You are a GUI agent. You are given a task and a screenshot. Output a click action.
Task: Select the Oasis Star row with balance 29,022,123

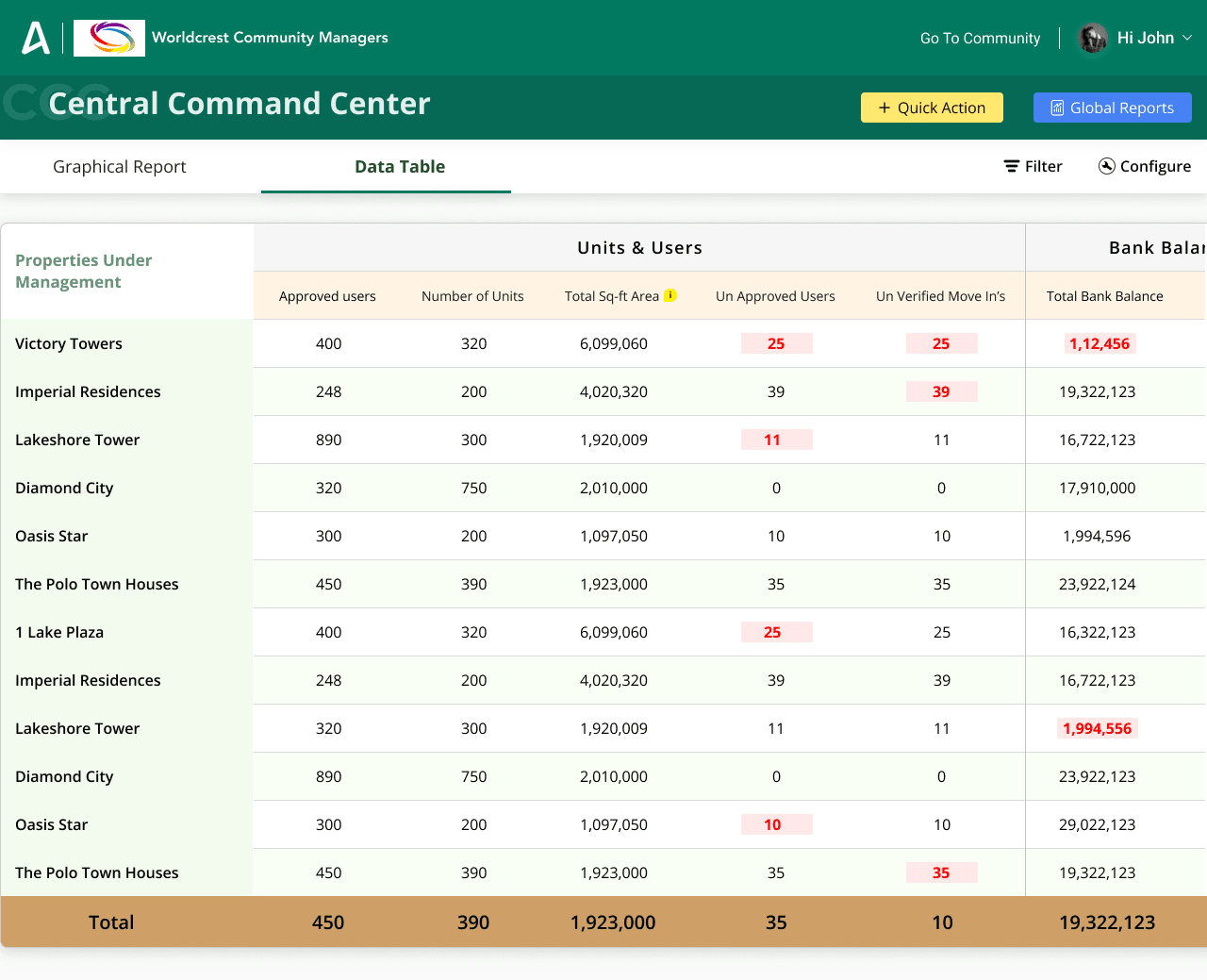[x=603, y=824]
